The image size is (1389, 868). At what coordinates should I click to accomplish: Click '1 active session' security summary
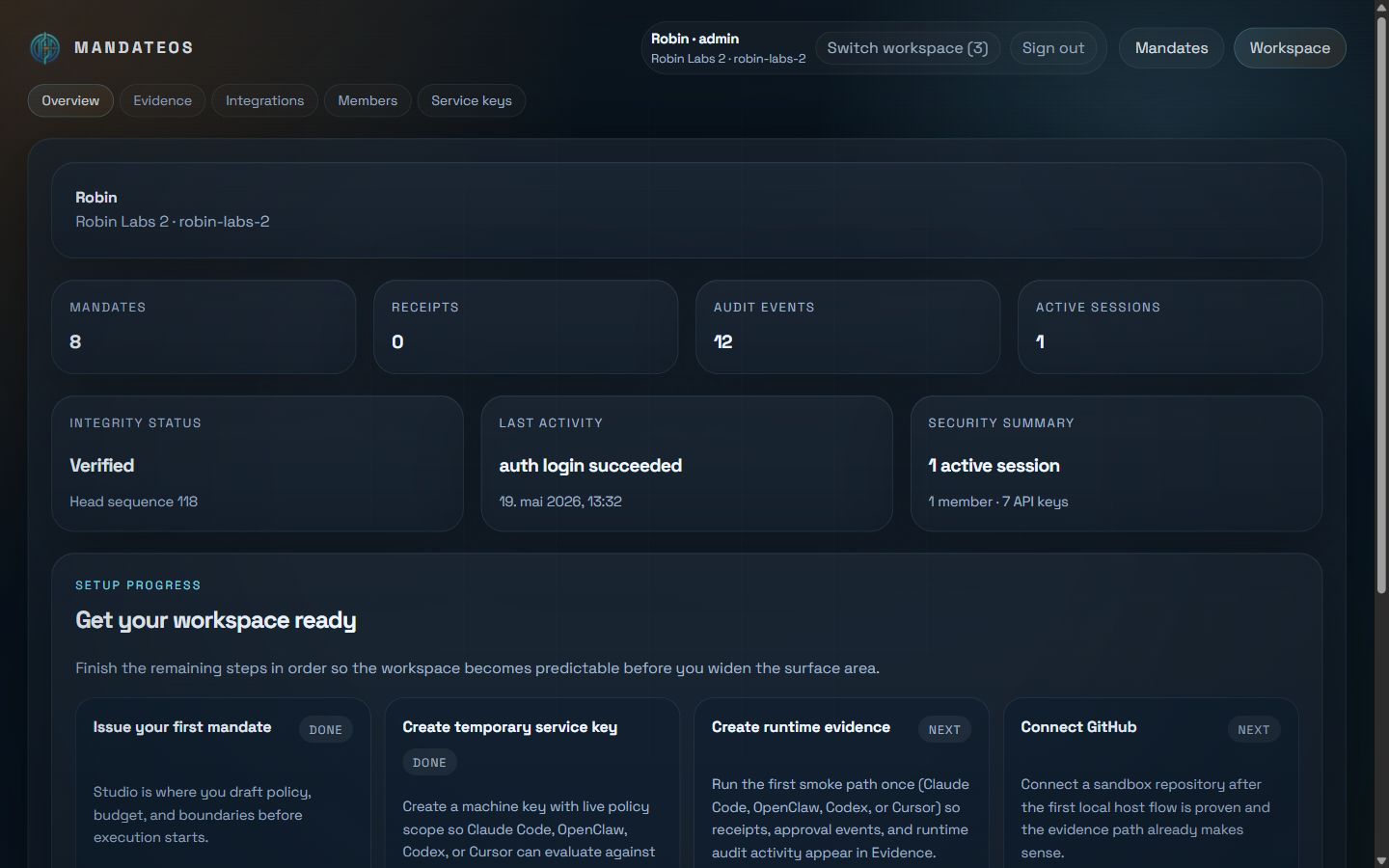(x=994, y=466)
